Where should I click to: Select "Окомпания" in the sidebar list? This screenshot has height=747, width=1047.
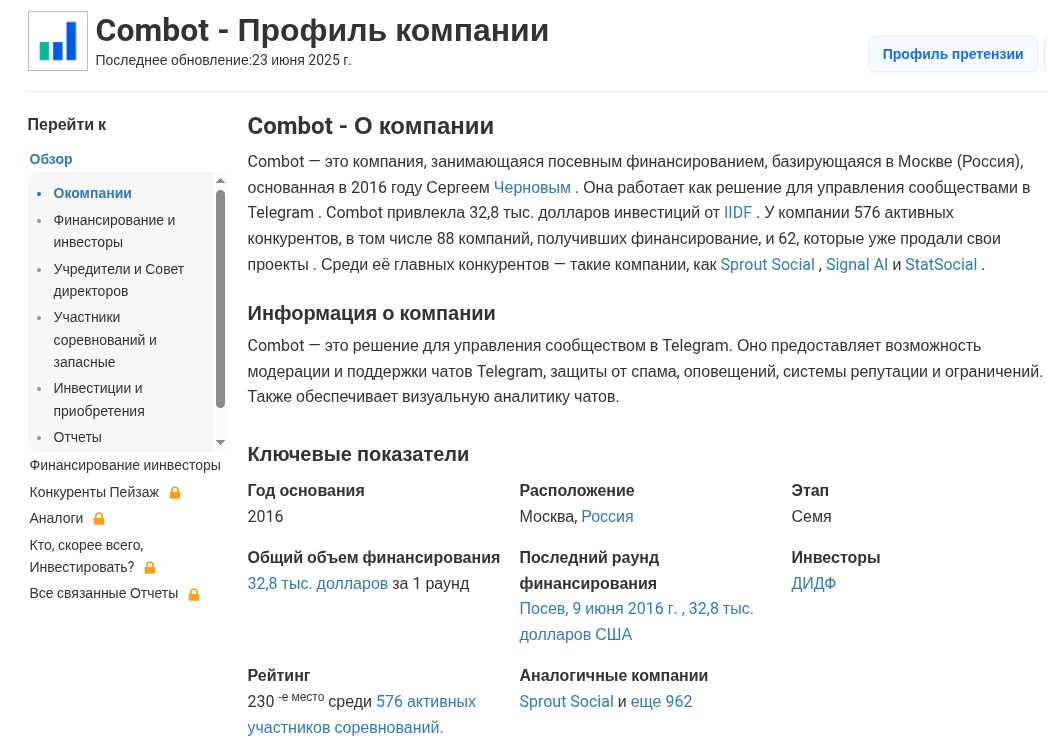click(x=92, y=193)
